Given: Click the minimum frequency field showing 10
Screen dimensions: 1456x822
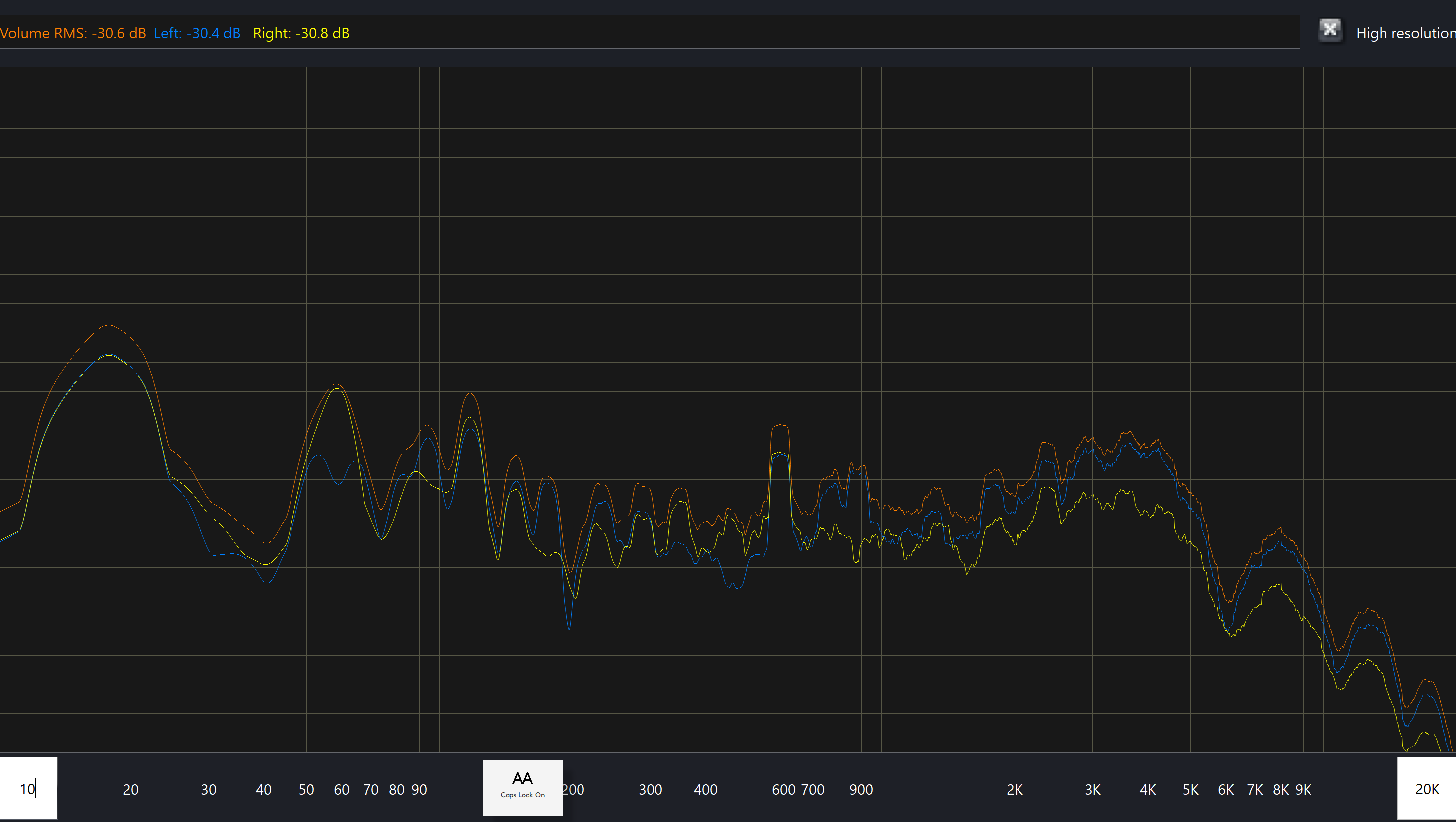Looking at the screenshot, I should 28,788.
